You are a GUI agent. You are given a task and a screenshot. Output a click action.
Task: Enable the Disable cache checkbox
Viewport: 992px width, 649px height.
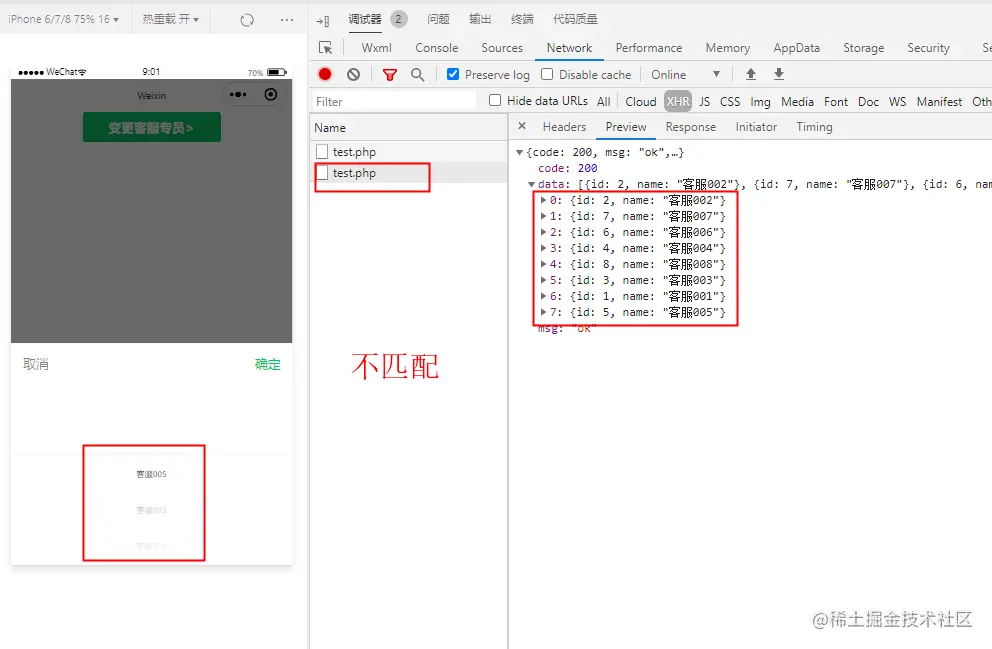[x=547, y=74]
